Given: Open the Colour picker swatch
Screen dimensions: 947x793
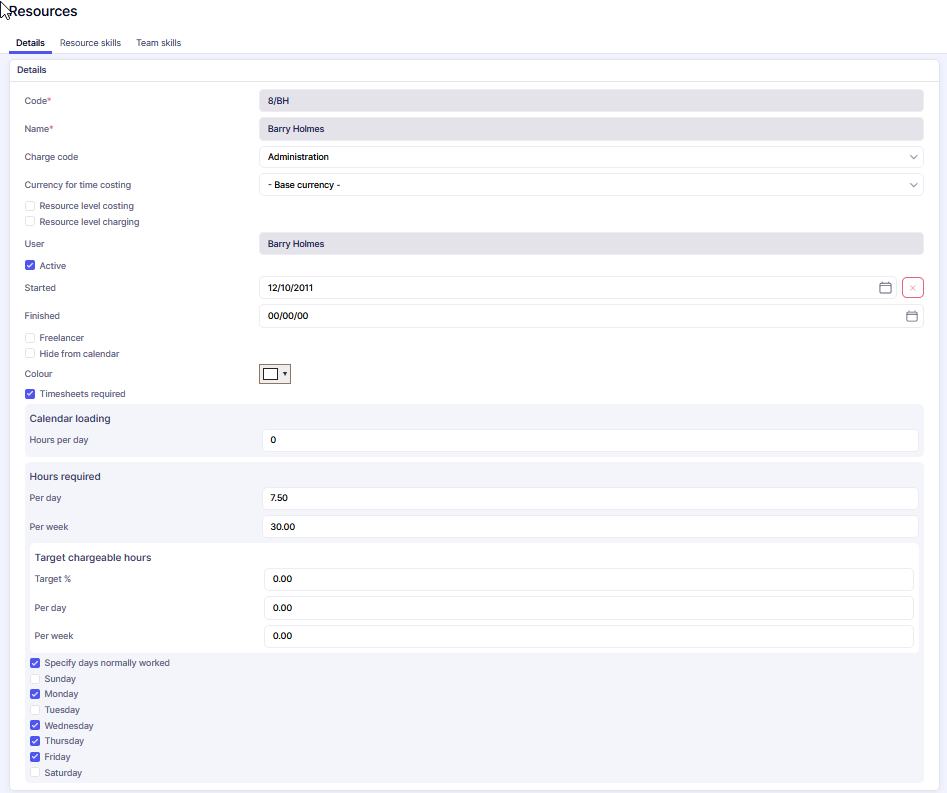Looking at the screenshot, I should (274, 374).
